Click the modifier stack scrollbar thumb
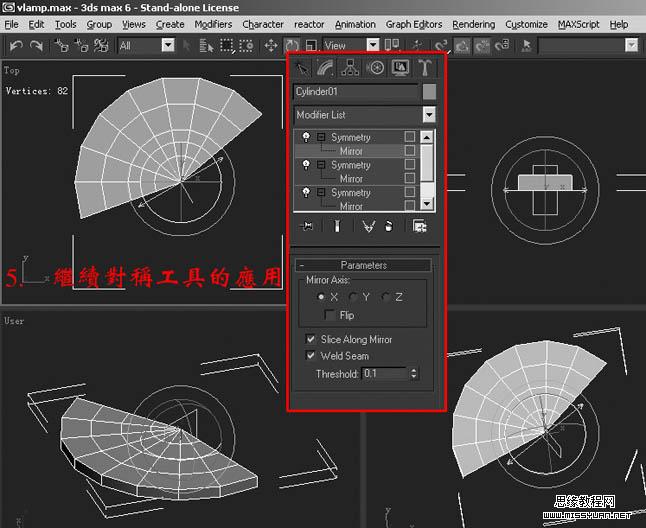This screenshot has height=528, width=646. coord(426,163)
